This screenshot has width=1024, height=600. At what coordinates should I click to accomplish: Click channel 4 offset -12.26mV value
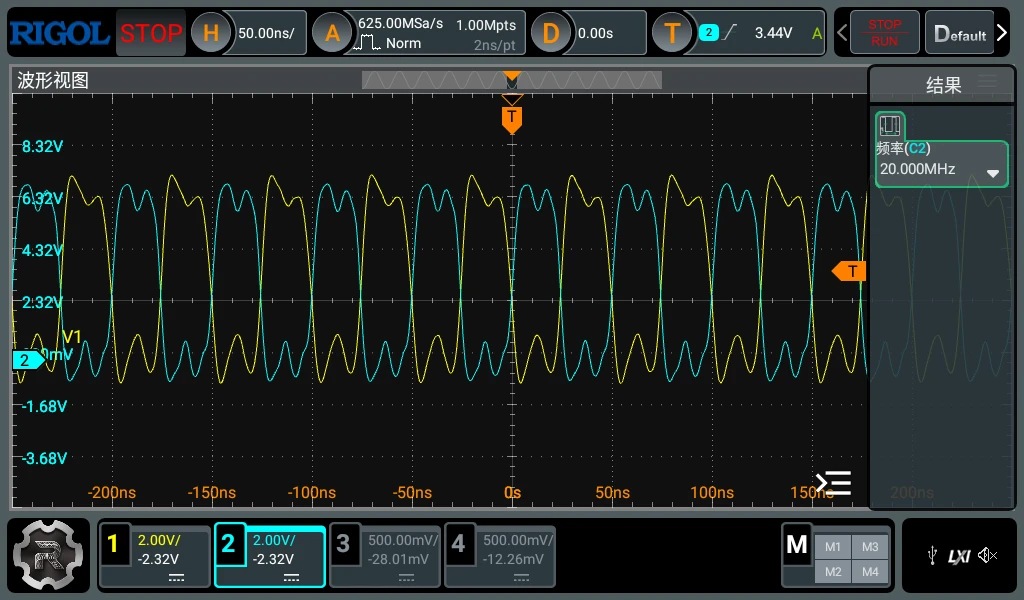[x=513, y=560]
